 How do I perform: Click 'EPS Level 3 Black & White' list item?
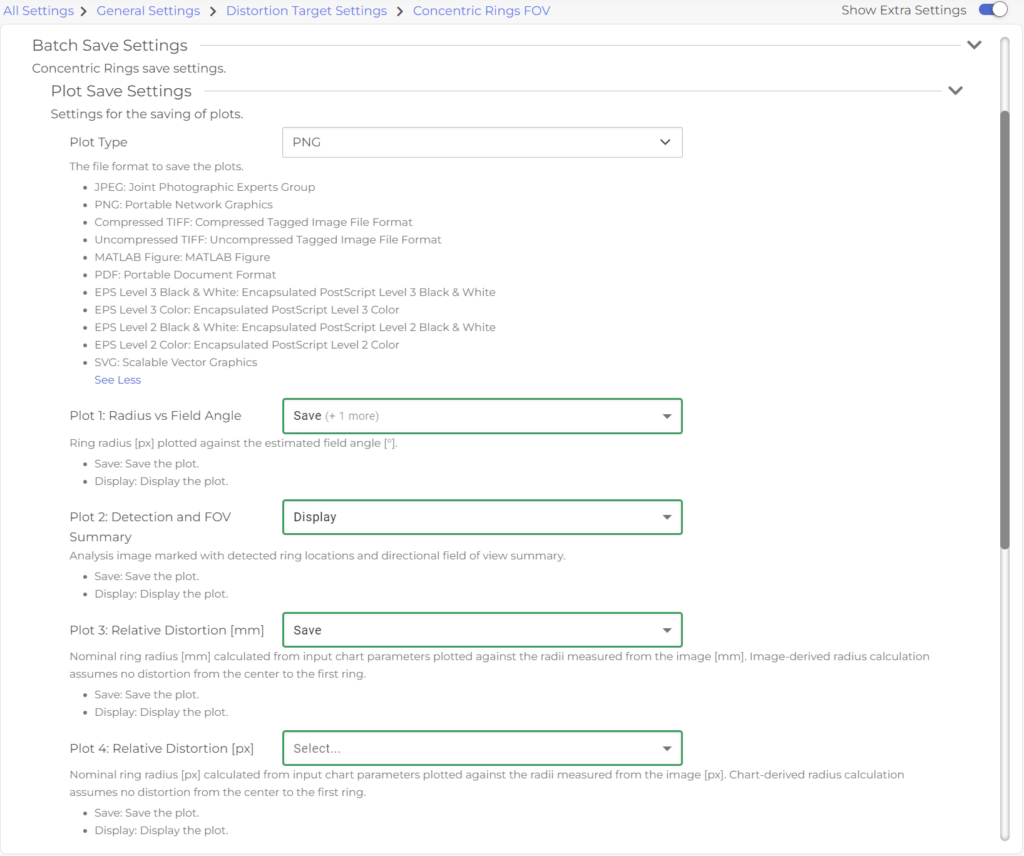click(295, 293)
